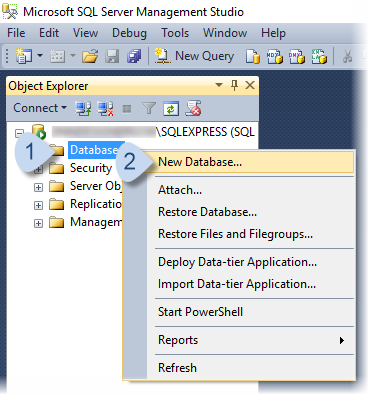The image size is (369, 395).
Task: Open the Connect dropdown in Object Explorer
Action: [x=40, y=108]
